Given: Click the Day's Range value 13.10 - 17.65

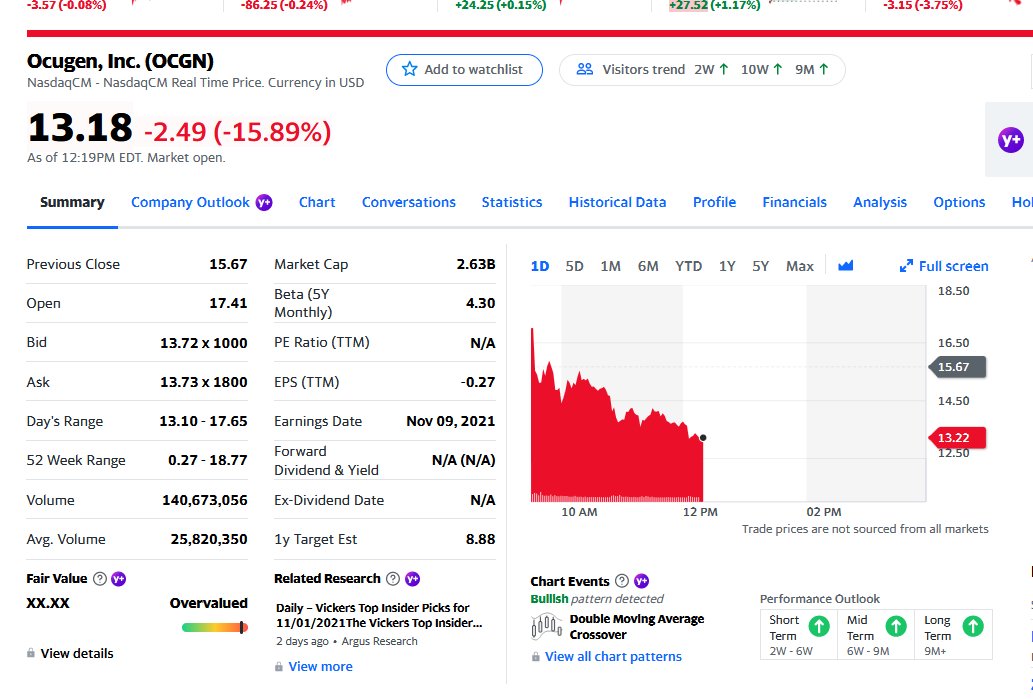Looking at the screenshot, I should 204,421.
